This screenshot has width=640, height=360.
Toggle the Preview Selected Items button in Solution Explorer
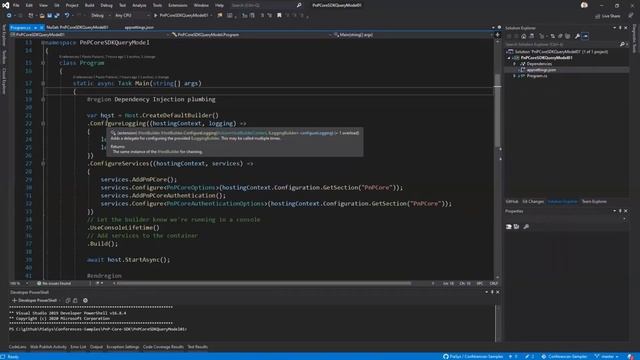585,36
